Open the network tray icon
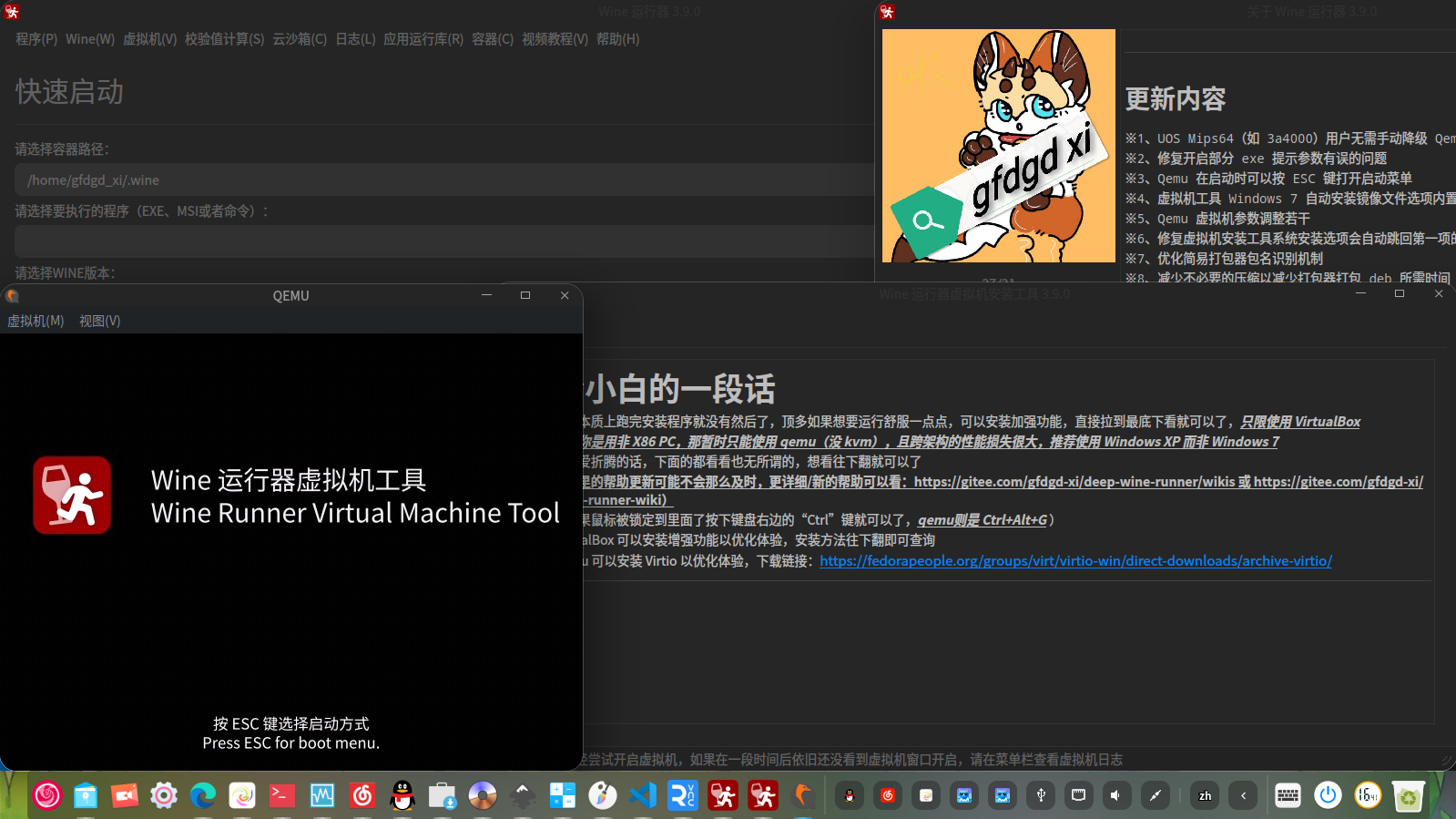Screen dimensions: 1456x819 pos(1079,795)
